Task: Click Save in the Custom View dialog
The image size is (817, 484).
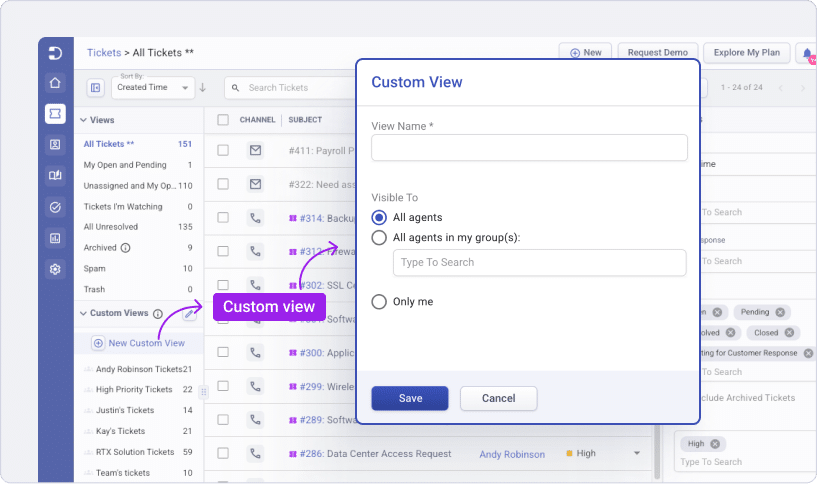Action: tap(410, 399)
